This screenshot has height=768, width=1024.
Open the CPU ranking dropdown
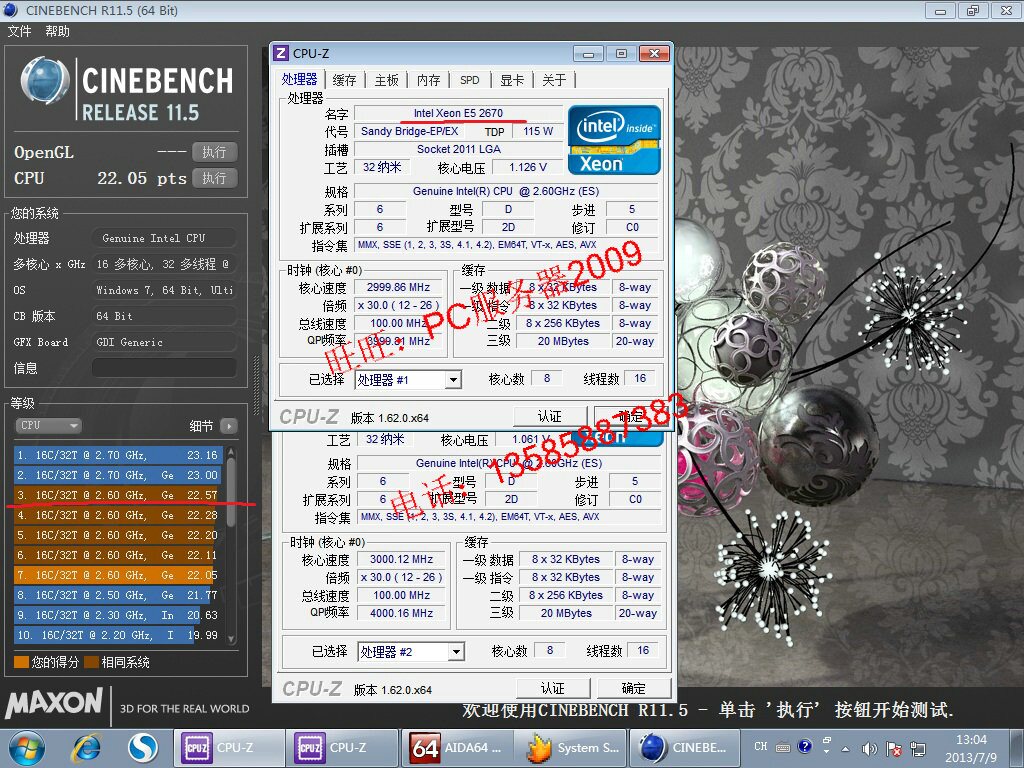(48, 426)
